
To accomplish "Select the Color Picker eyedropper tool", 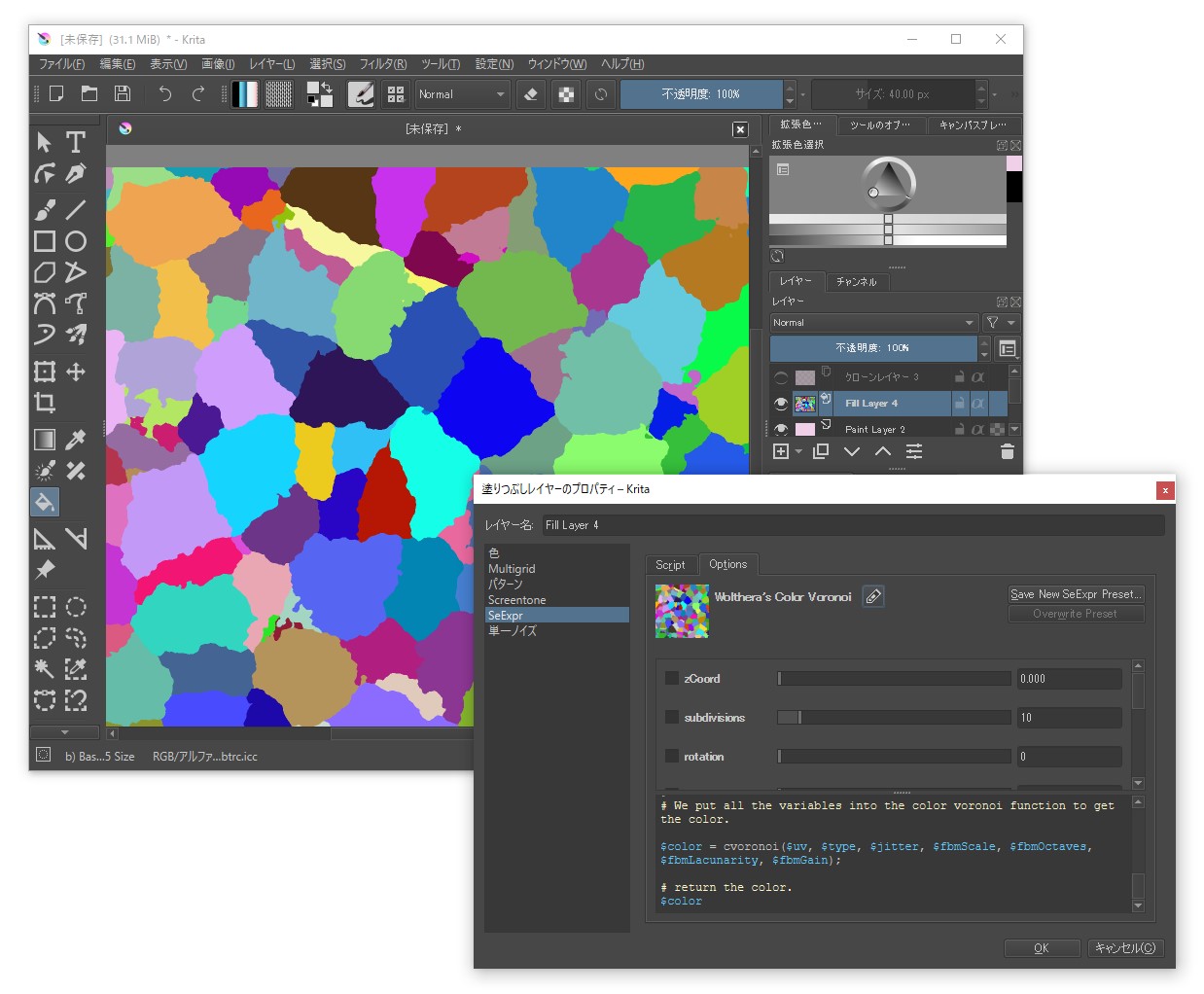I will (76, 440).
